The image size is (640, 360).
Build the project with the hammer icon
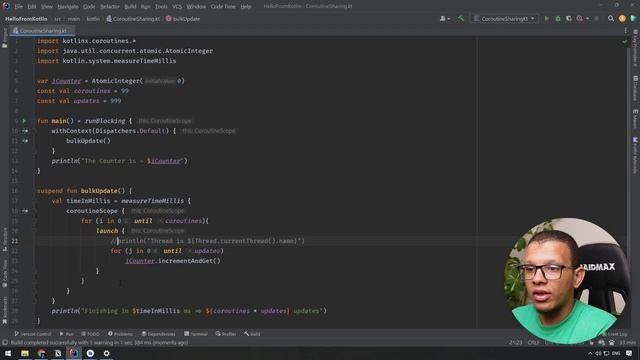click(x=461, y=19)
